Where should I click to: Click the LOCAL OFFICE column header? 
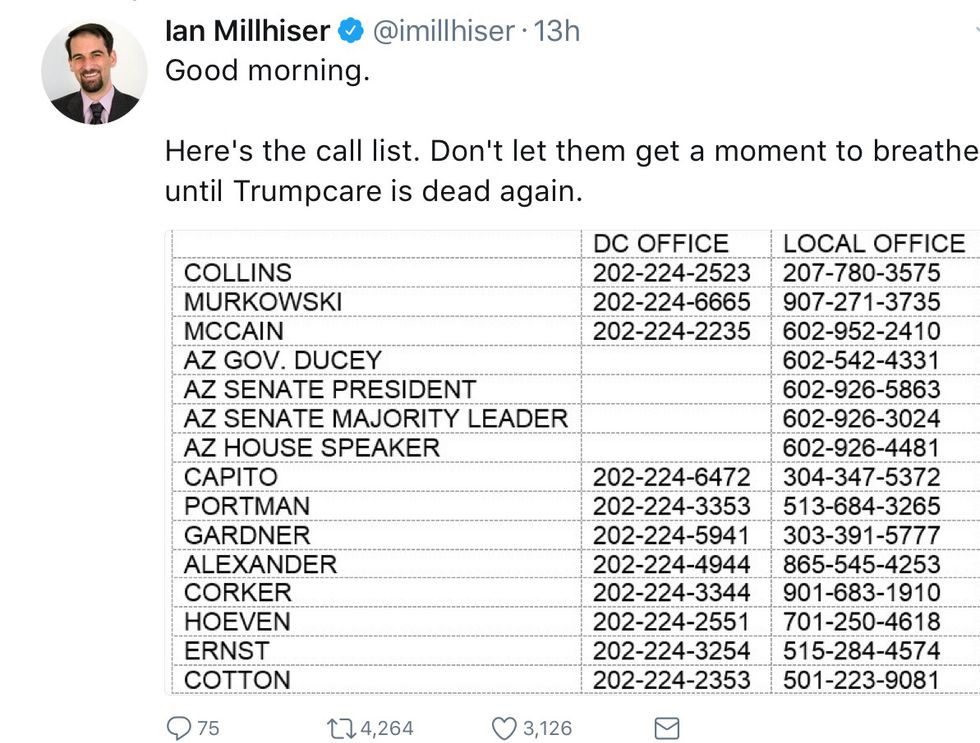pos(874,244)
